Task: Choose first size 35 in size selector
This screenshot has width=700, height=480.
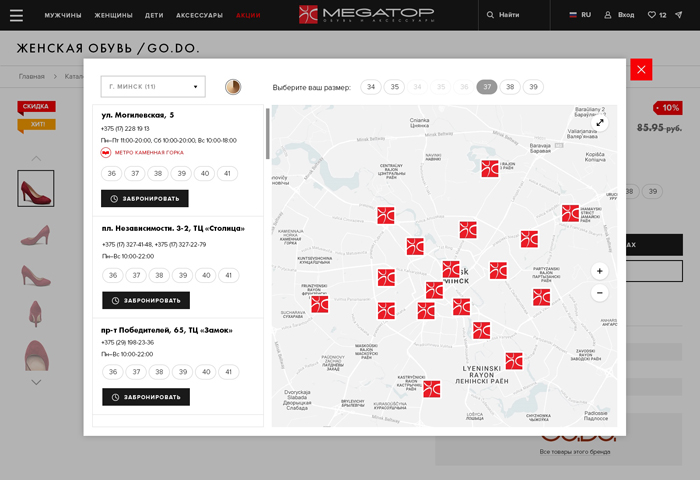Action: tap(395, 87)
